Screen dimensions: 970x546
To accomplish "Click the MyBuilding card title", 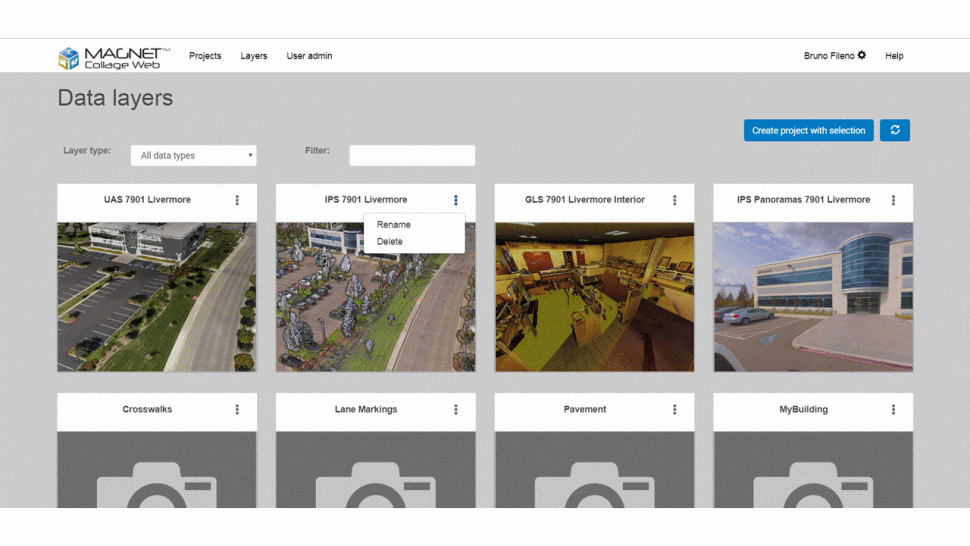I will point(803,409).
